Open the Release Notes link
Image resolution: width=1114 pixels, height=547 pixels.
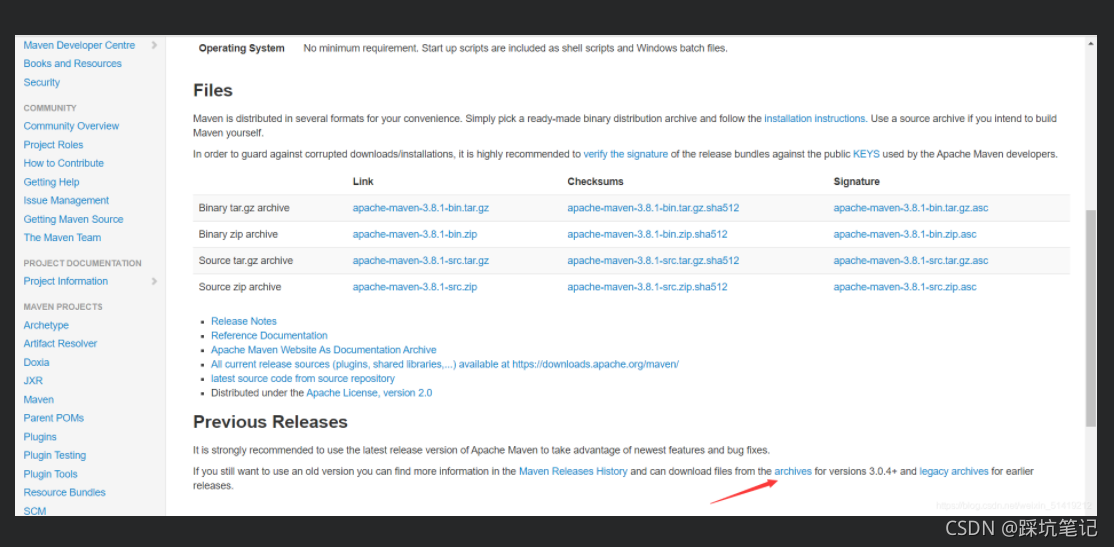tap(244, 321)
